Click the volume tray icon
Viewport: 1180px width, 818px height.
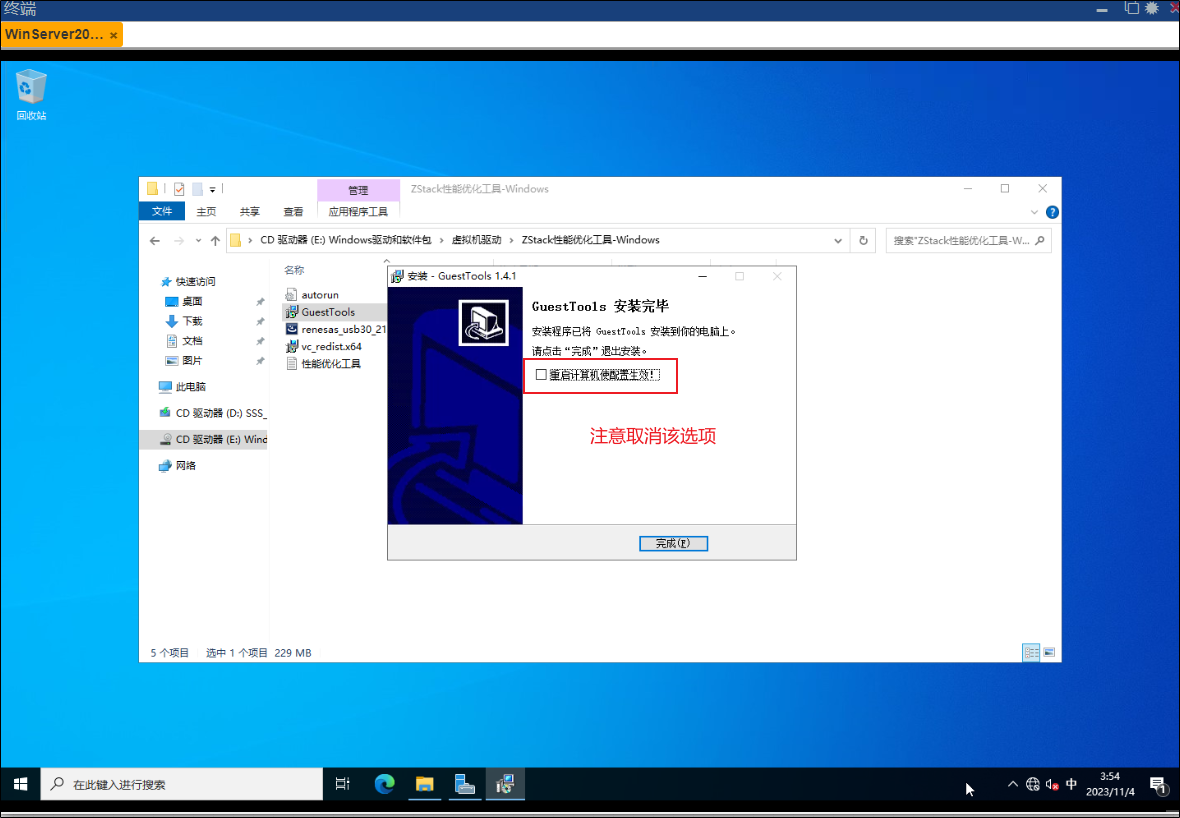point(1052,784)
